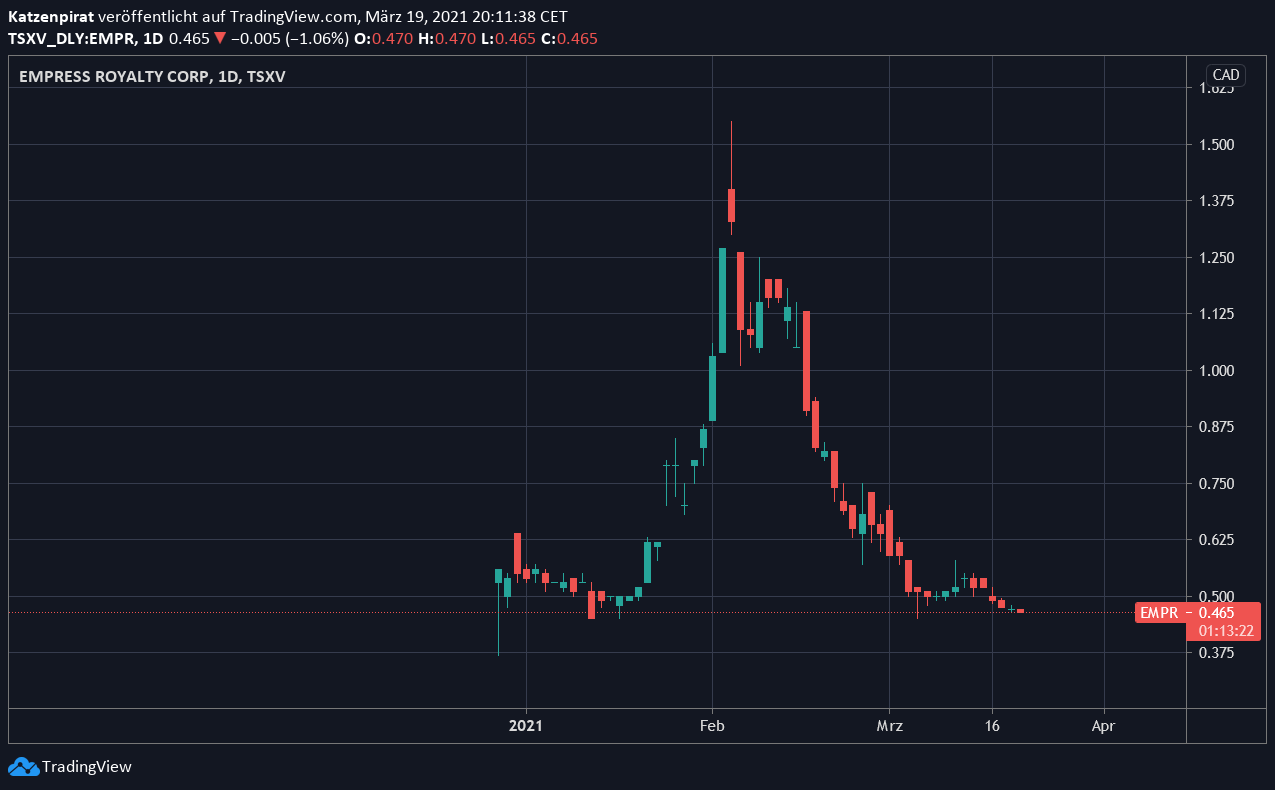Click the −0.005 (−1.06%) change value

tap(289, 38)
